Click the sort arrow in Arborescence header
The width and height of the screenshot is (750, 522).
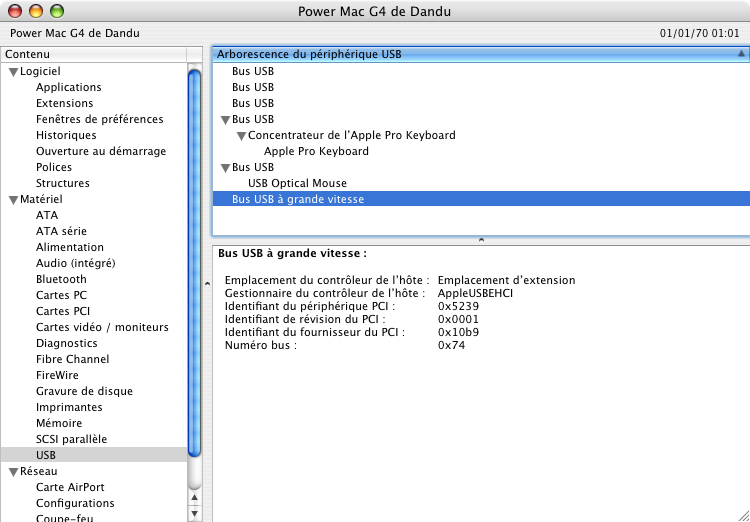[741, 54]
